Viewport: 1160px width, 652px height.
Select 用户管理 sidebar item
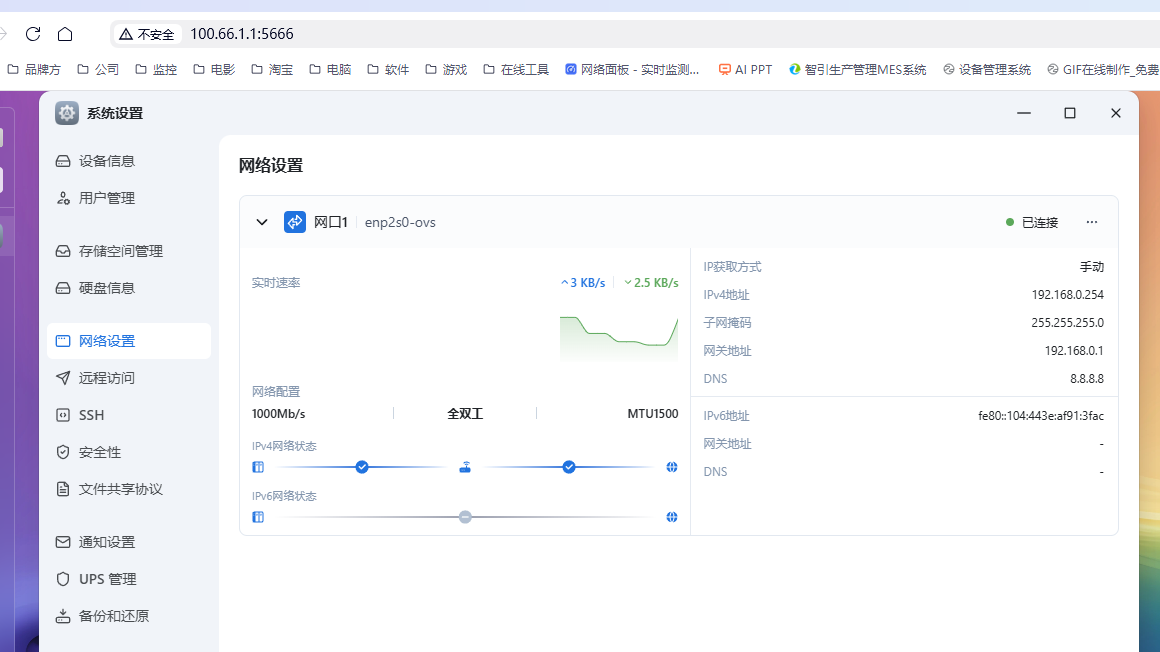pyautogui.click(x=106, y=198)
